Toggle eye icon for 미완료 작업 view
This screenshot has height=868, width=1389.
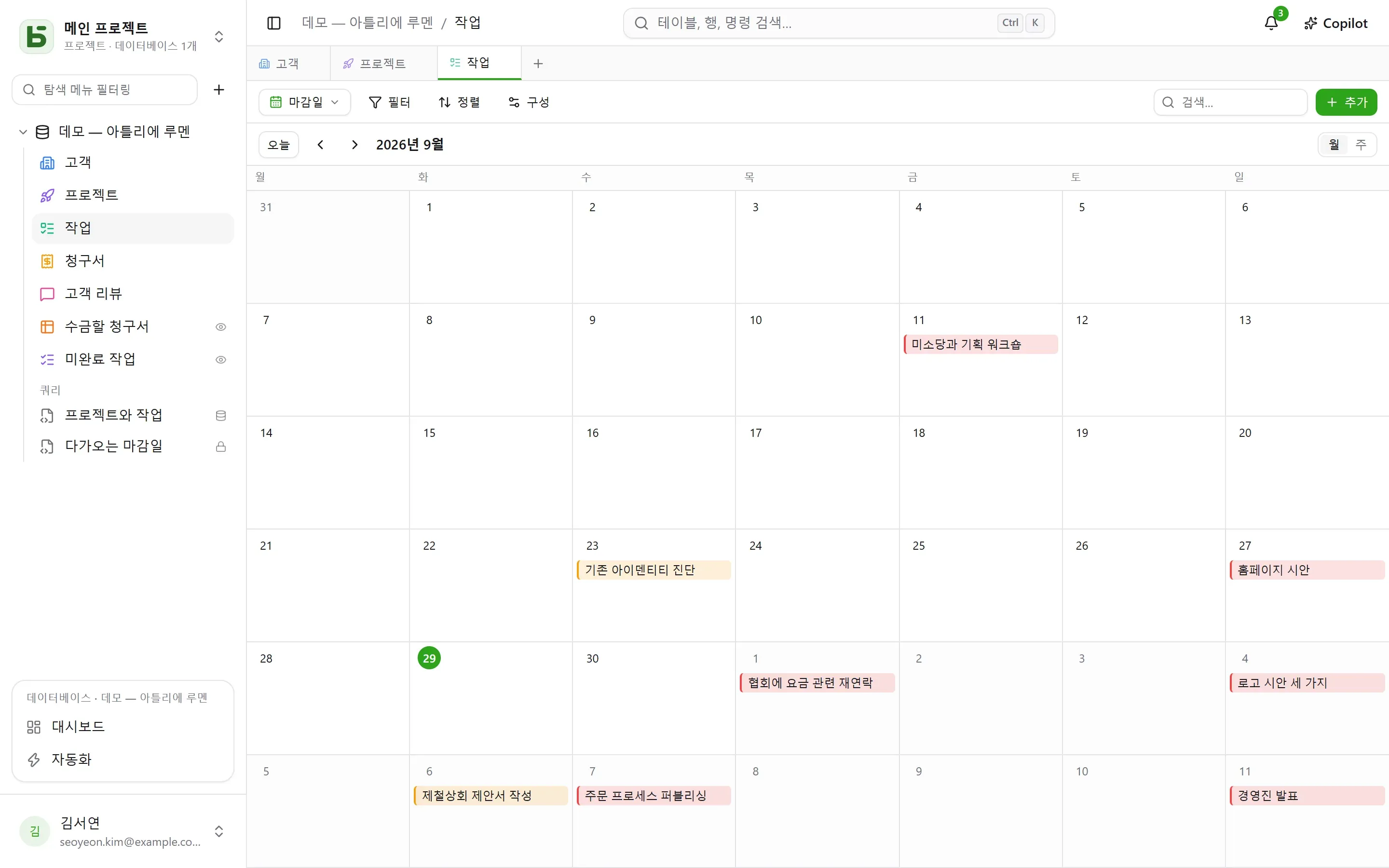pyautogui.click(x=220, y=360)
